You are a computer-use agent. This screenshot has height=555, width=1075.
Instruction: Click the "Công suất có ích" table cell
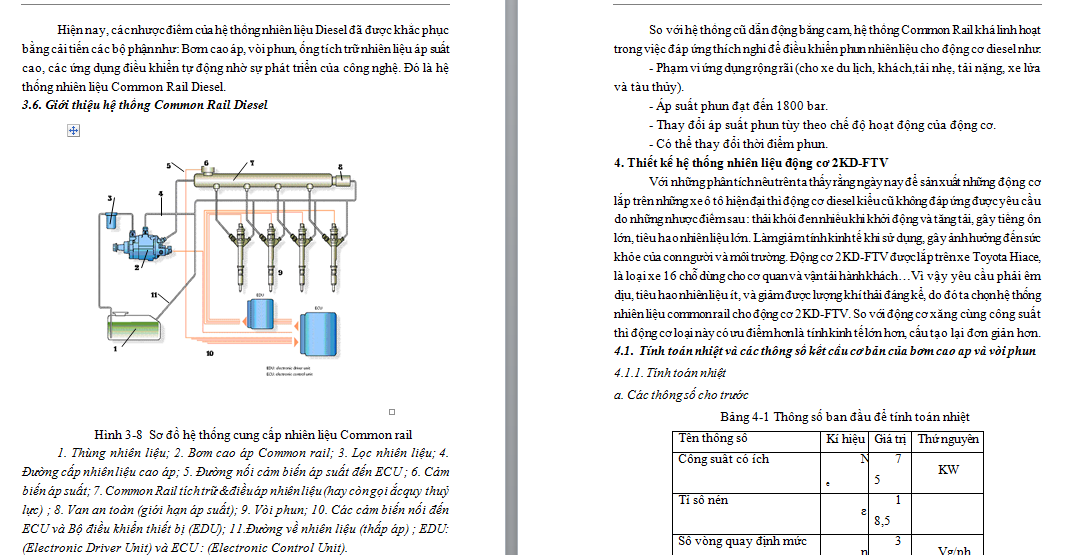pos(747,471)
